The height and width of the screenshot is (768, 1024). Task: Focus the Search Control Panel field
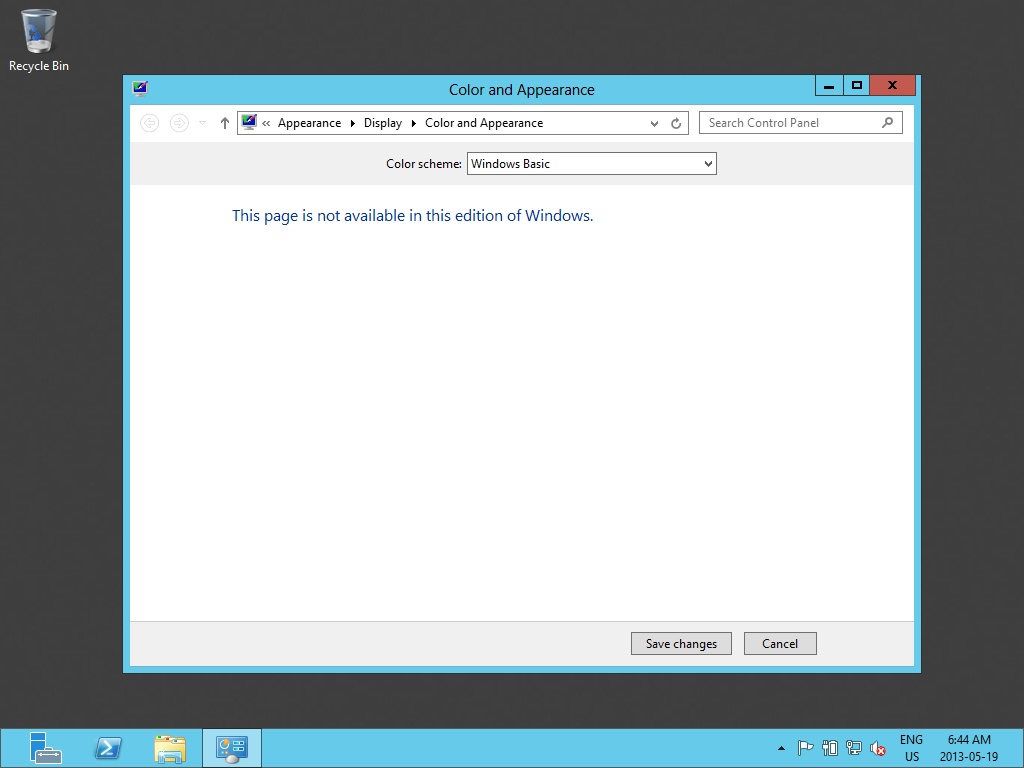(801, 123)
